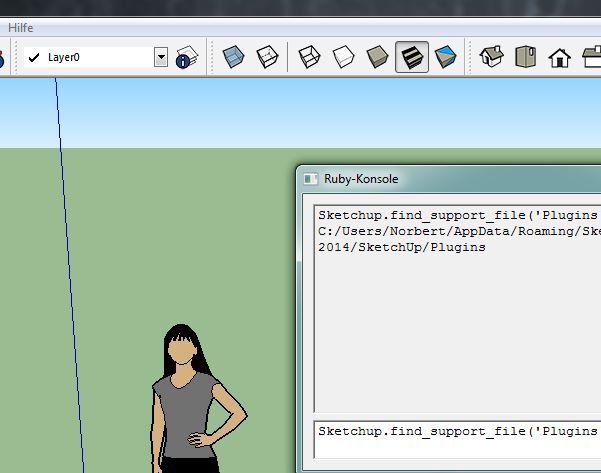
Task: Select the Right view house icon
Action: point(592,57)
